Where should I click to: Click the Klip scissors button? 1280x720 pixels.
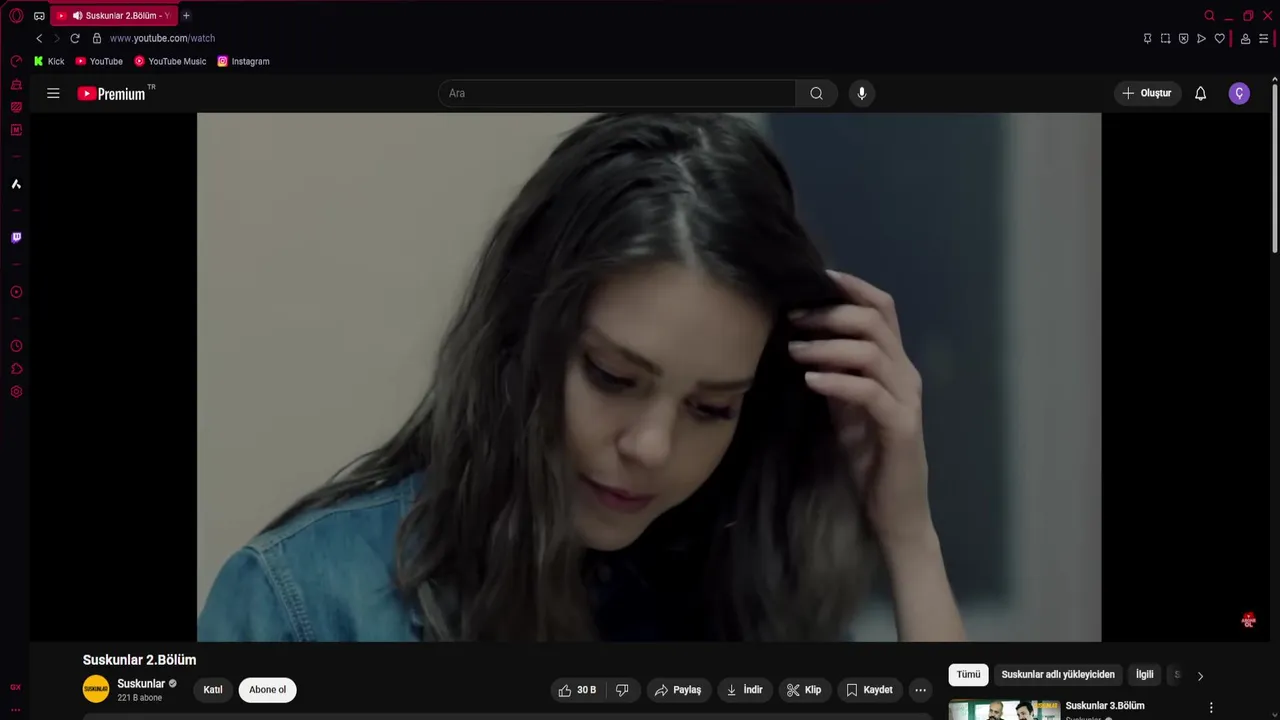804,690
